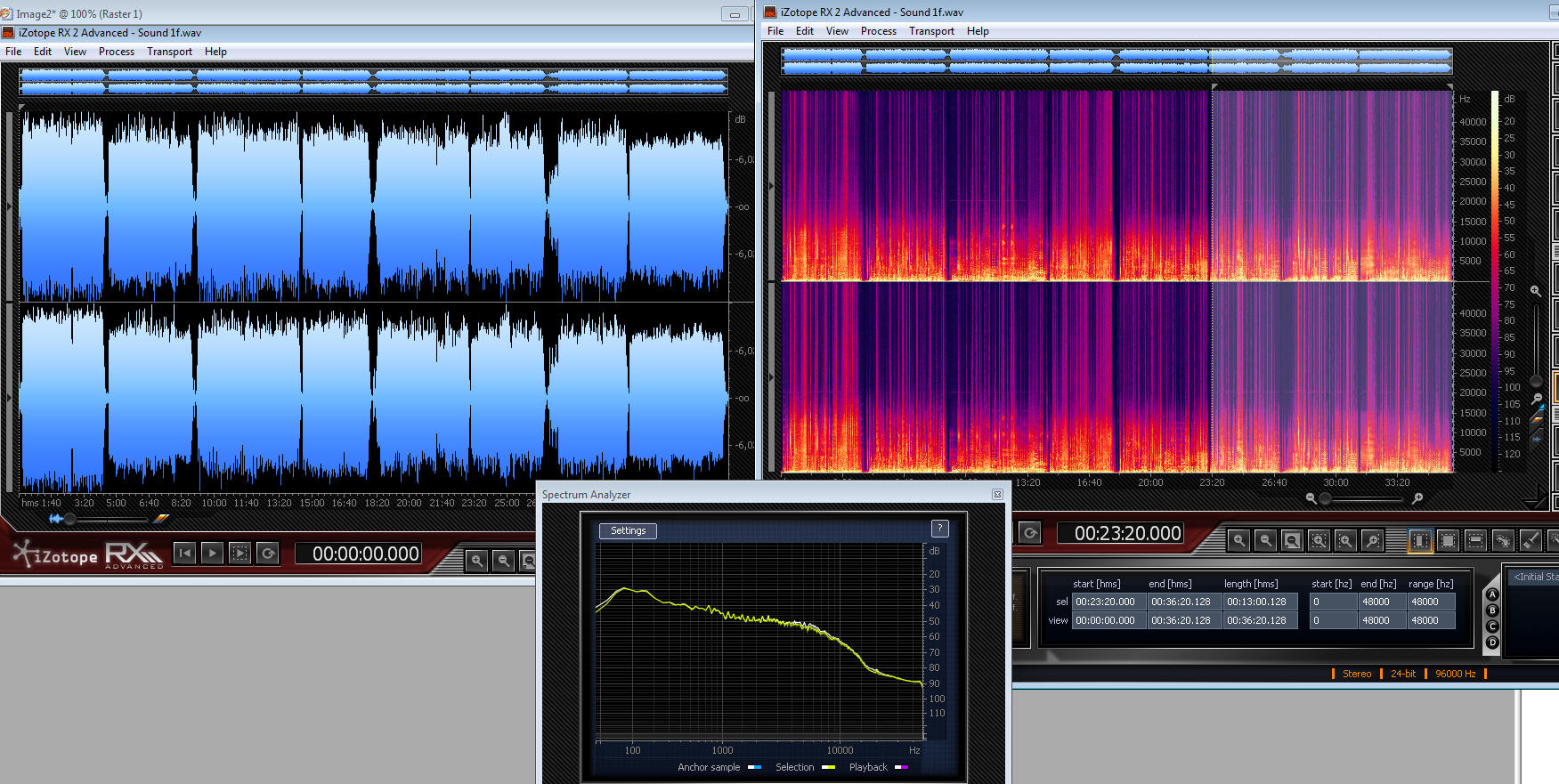Viewport: 1559px width, 784px height.
Task: Click the Anchor sample legend swatch
Action: click(x=754, y=767)
